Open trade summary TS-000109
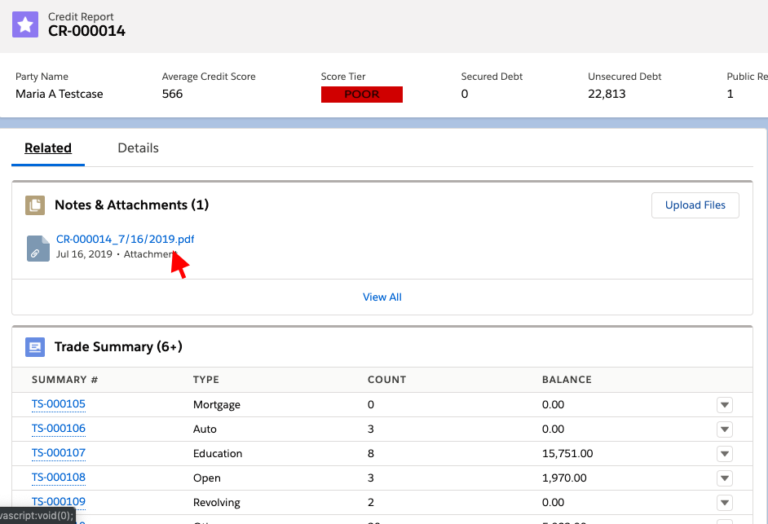Viewport: 768px width, 524px height. 58,501
